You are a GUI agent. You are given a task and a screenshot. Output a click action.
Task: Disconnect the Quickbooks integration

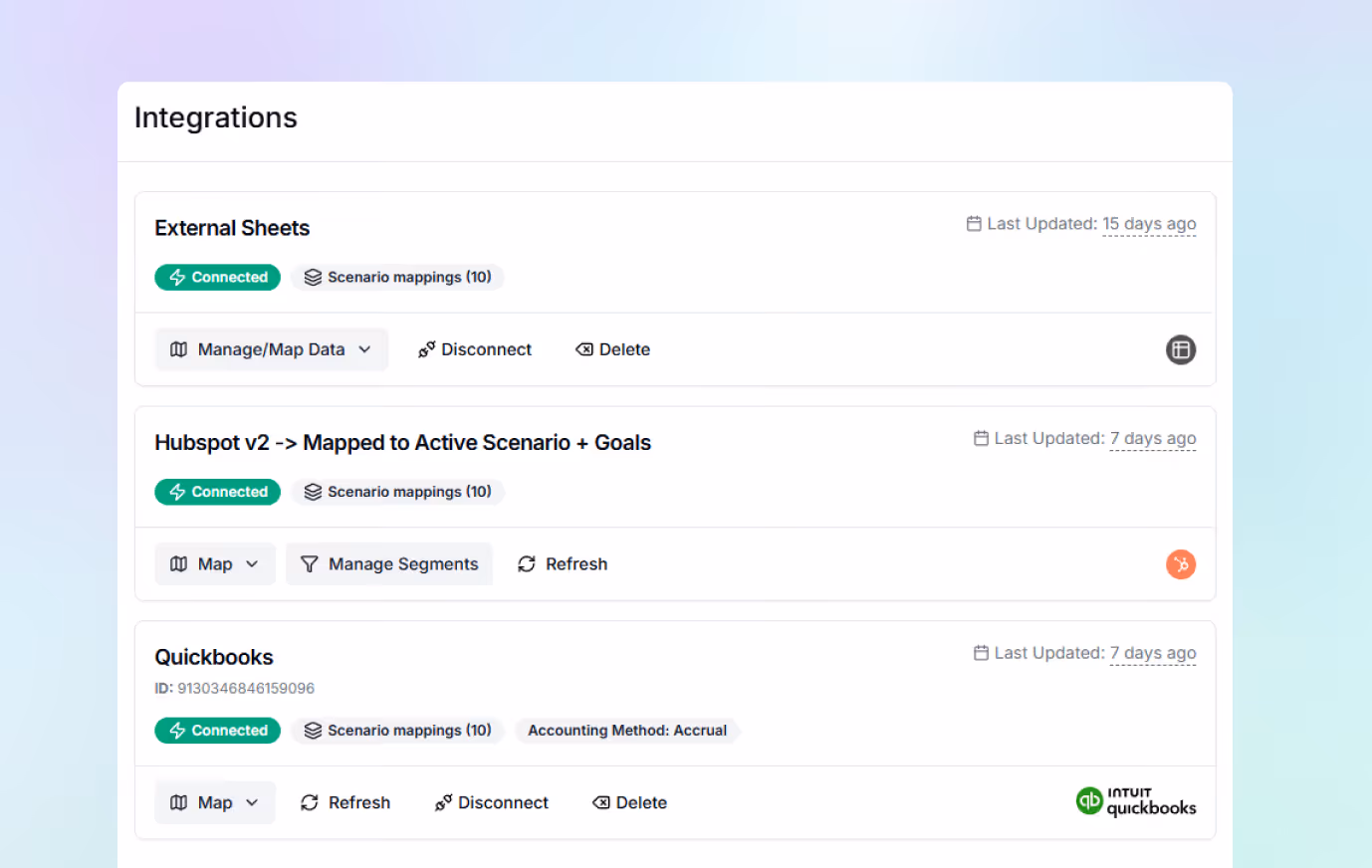tap(492, 802)
